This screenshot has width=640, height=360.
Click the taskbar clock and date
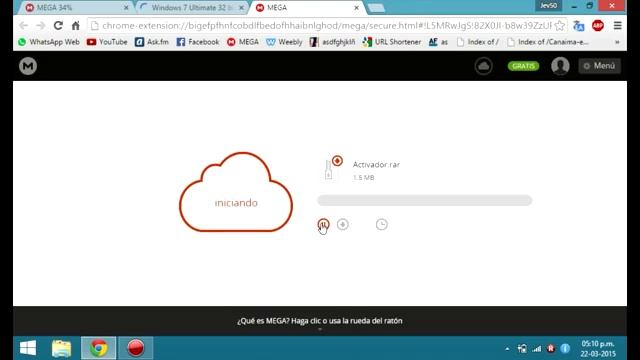coord(598,349)
